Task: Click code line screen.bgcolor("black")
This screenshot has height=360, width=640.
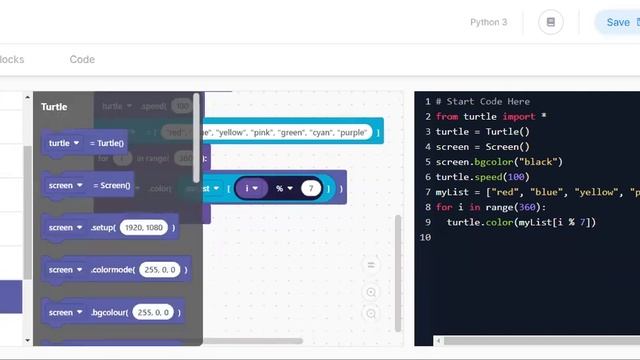Action: coord(499,162)
